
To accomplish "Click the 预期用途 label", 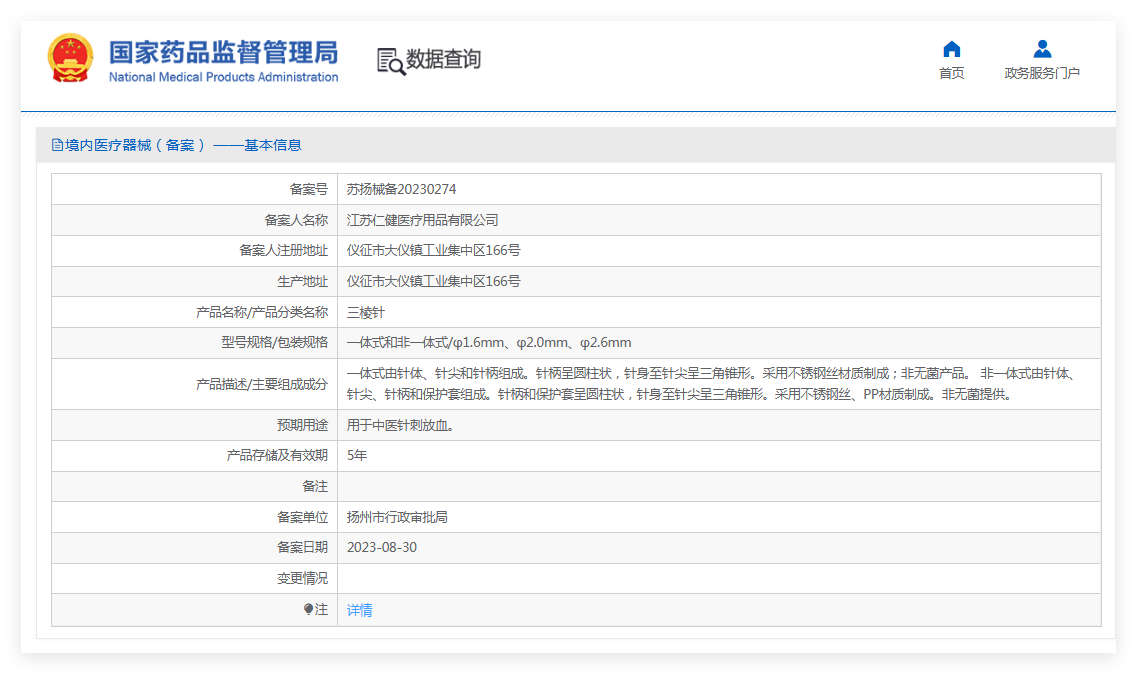I will (302, 425).
